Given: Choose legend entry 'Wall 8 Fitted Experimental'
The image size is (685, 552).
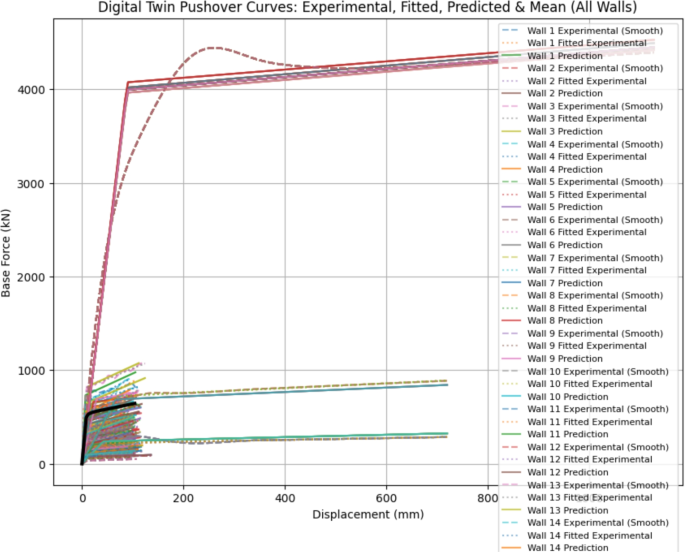Looking at the screenshot, I should tap(574, 308).
